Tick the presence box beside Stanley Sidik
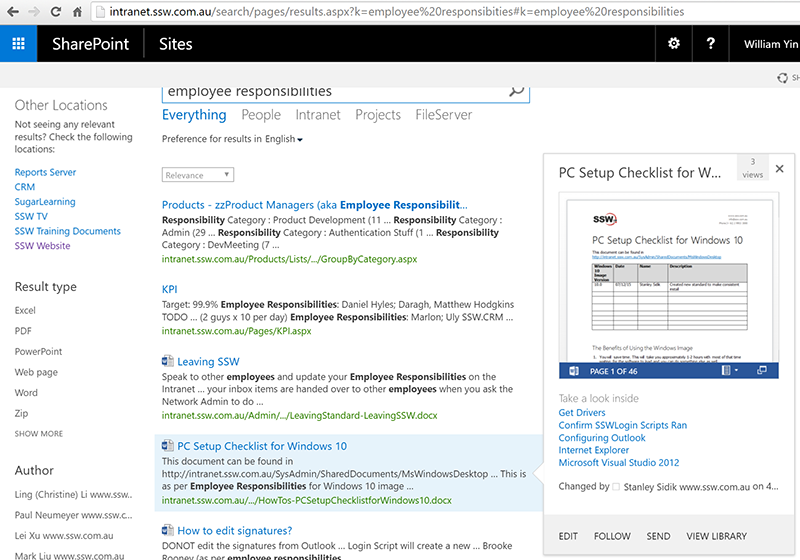The width and height of the screenshot is (800, 560). 616,487
